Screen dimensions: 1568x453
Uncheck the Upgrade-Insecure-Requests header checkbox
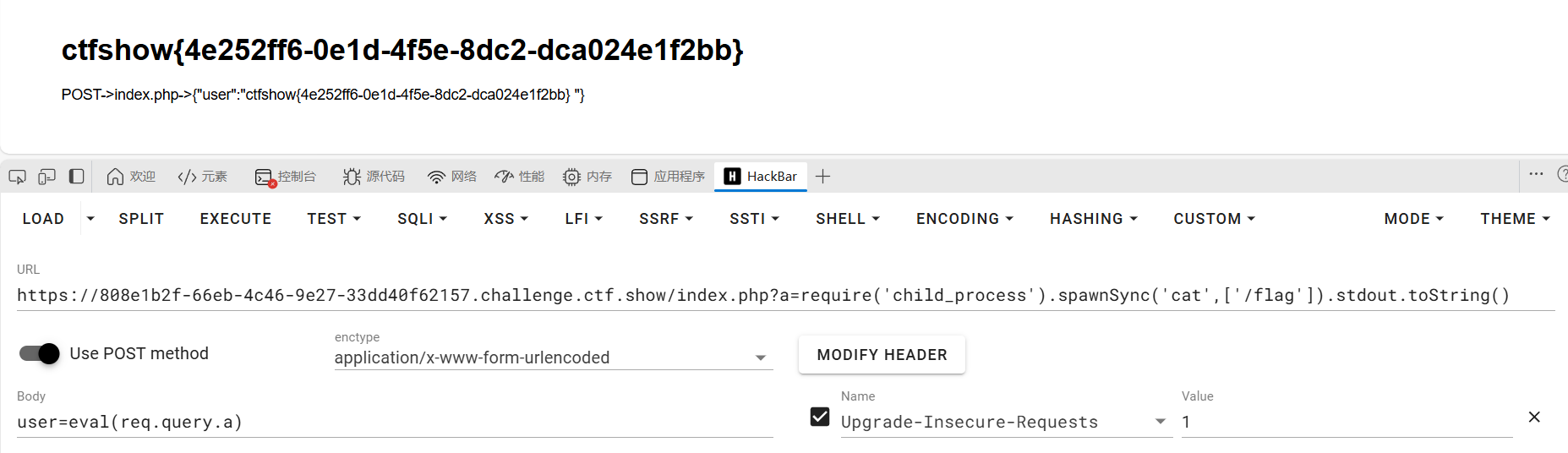(820, 417)
